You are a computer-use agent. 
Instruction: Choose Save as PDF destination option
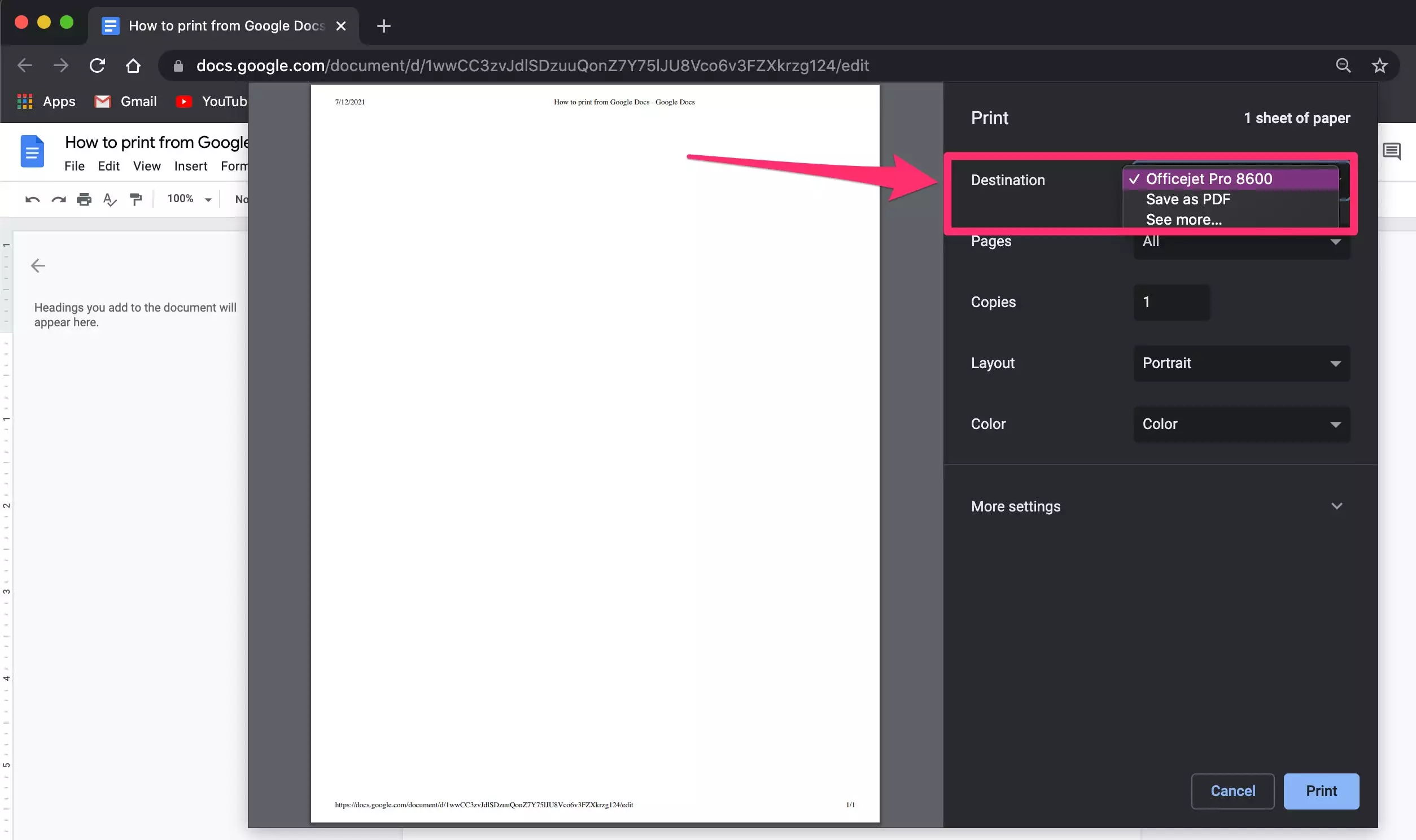(x=1187, y=199)
